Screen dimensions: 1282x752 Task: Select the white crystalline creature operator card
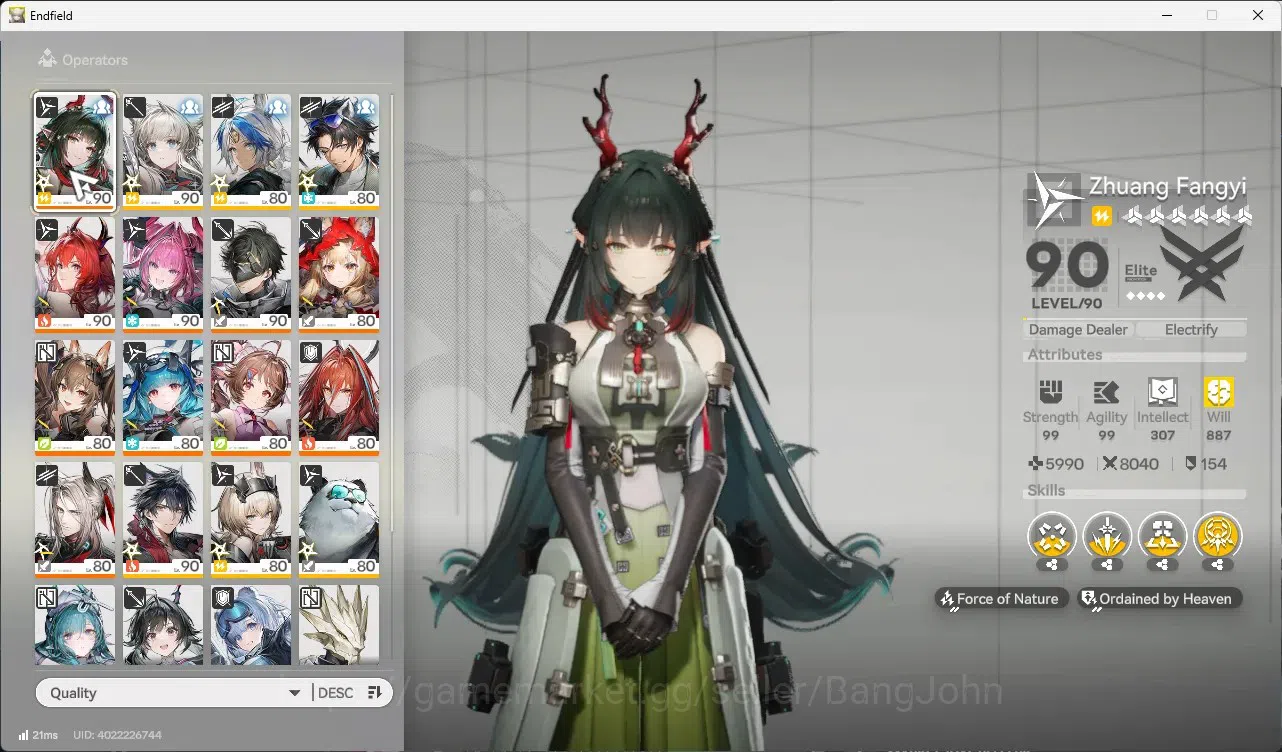pyautogui.click(x=339, y=625)
